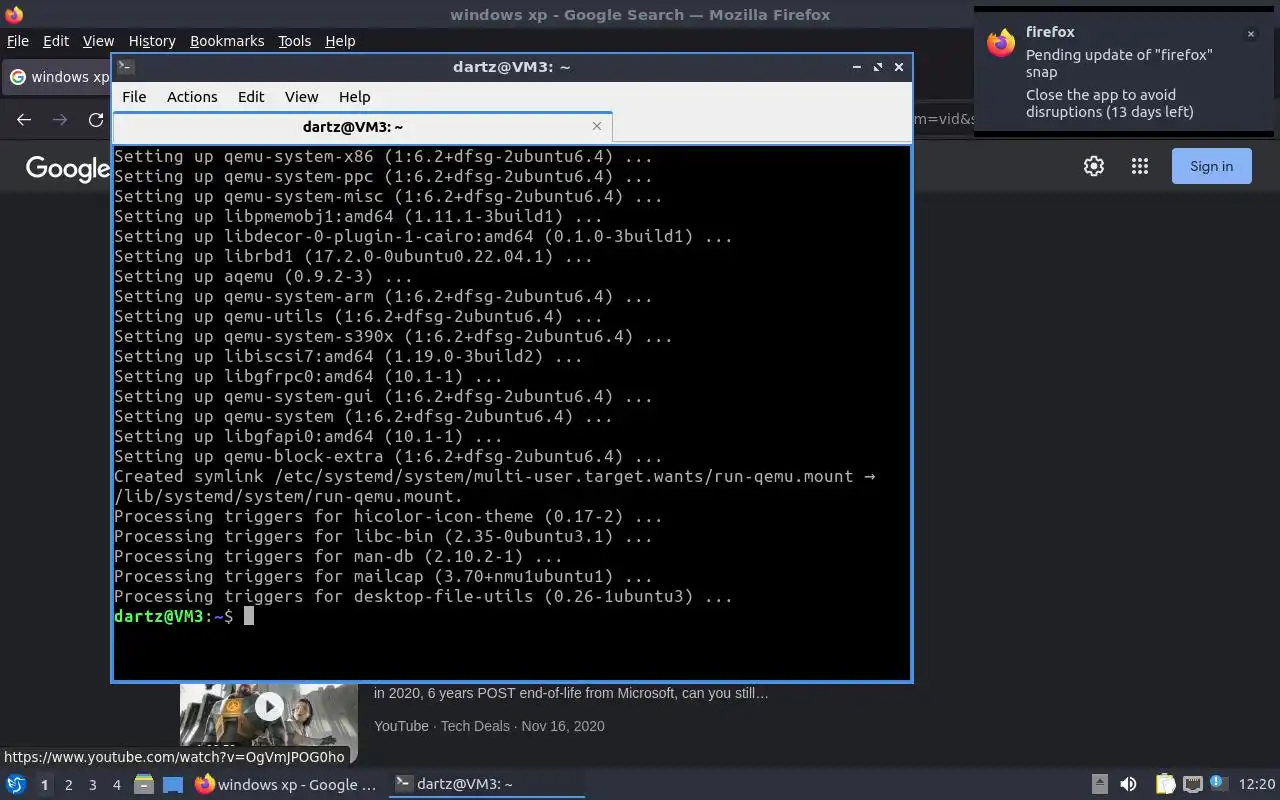Open the terminal Actions menu
The height and width of the screenshot is (800, 1280).
point(192,97)
